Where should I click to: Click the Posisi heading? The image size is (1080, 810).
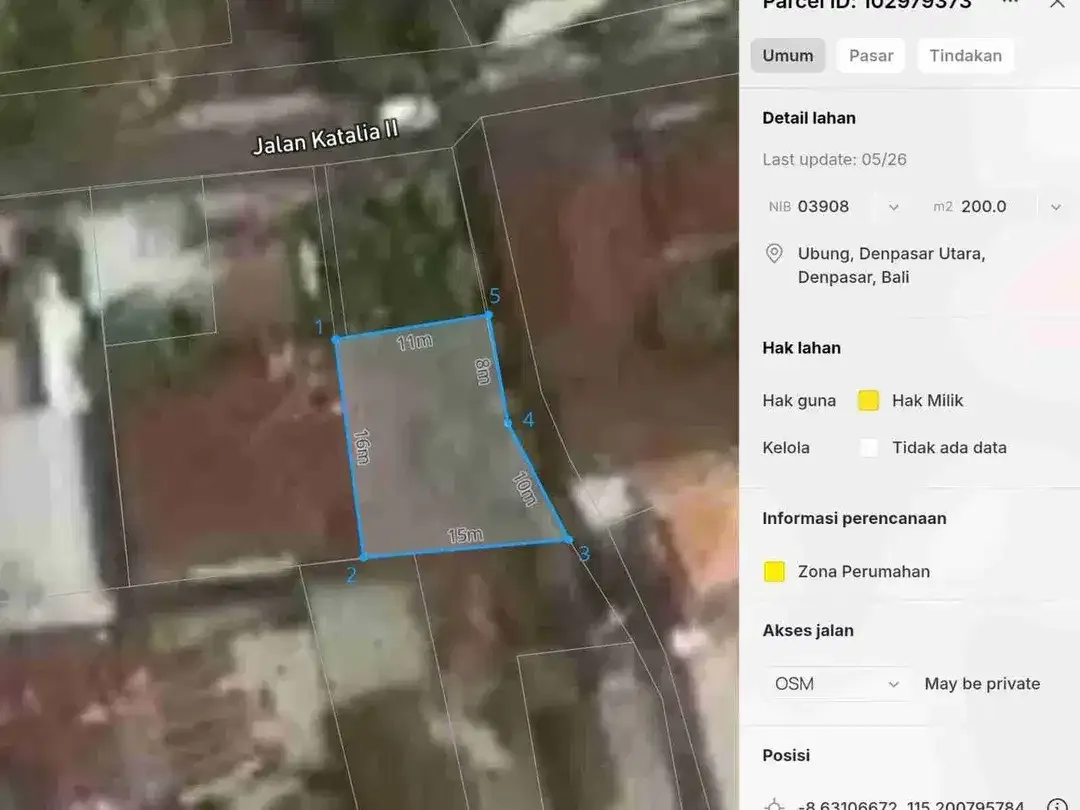pos(786,755)
